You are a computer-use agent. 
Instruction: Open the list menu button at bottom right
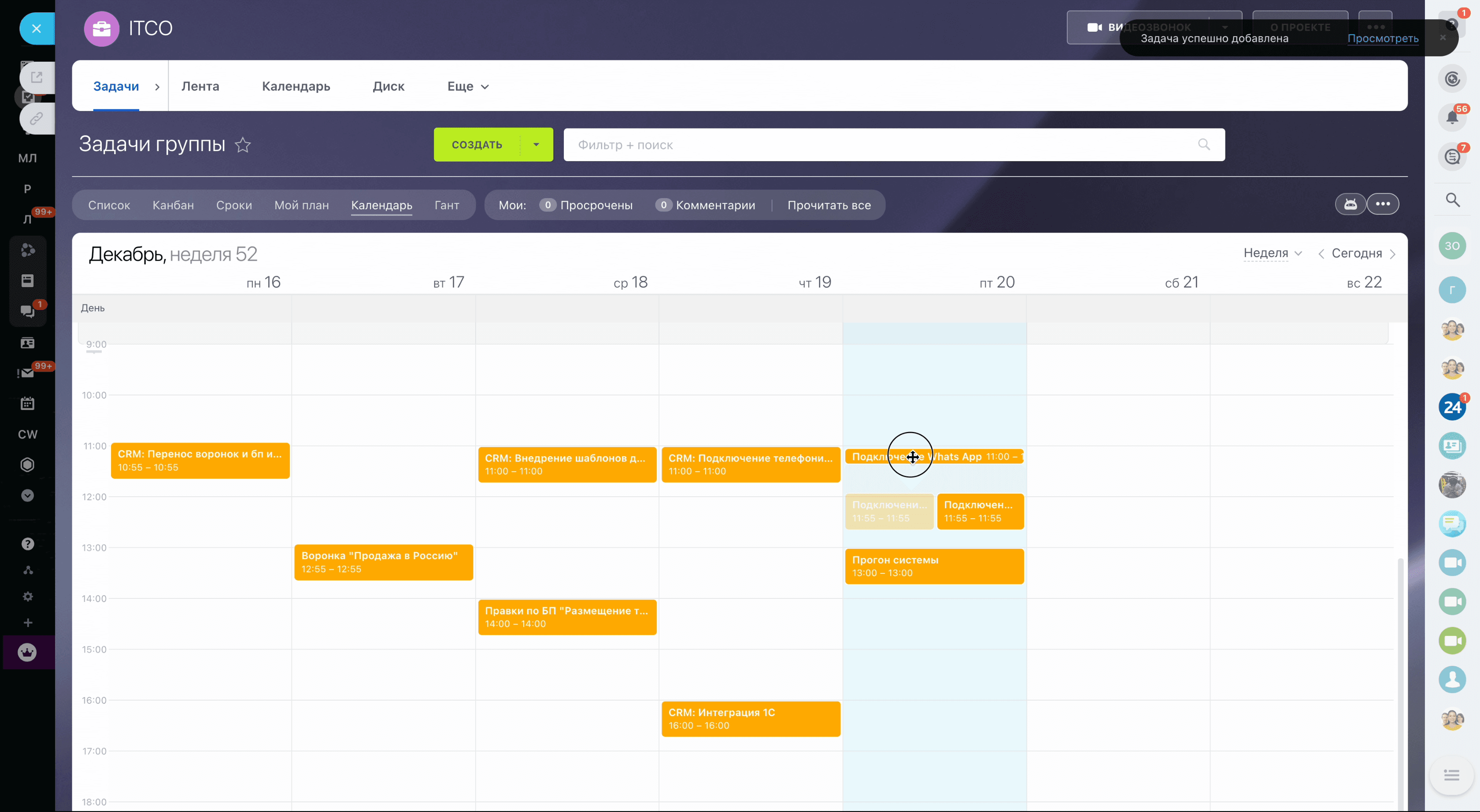pyautogui.click(x=1451, y=776)
